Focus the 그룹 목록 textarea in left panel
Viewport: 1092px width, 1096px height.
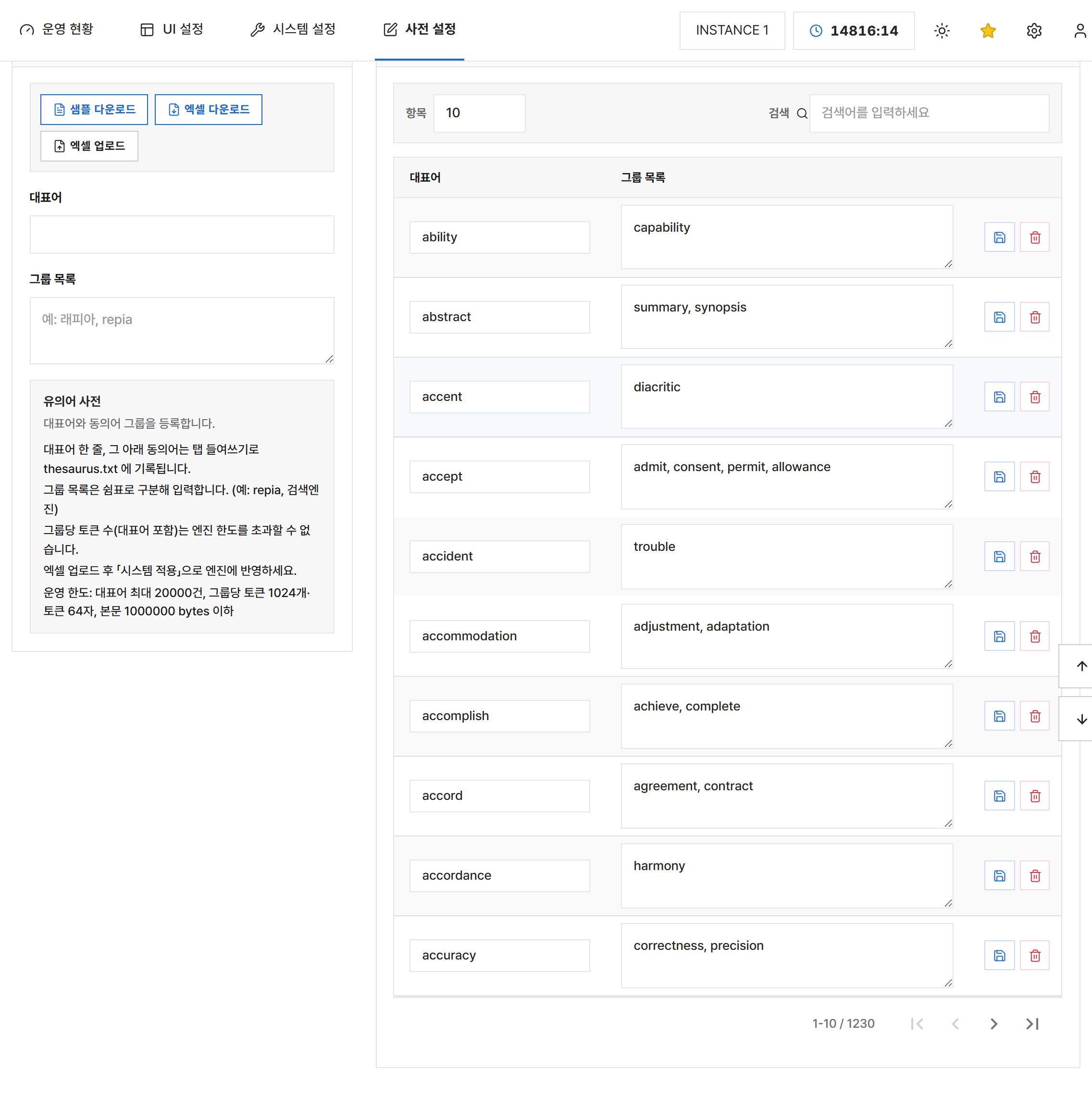[x=182, y=331]
